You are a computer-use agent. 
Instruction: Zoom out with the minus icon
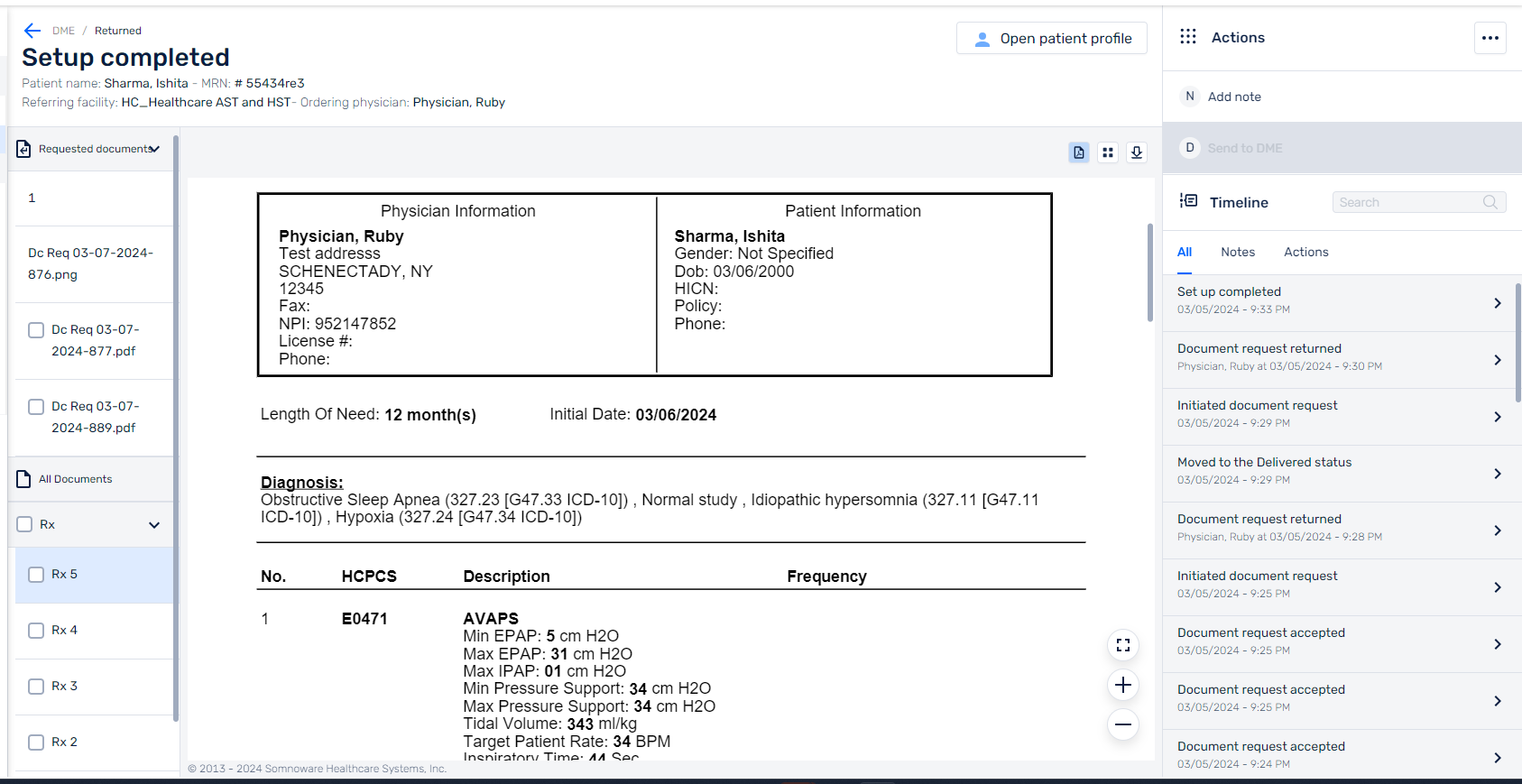(1123, 724)
